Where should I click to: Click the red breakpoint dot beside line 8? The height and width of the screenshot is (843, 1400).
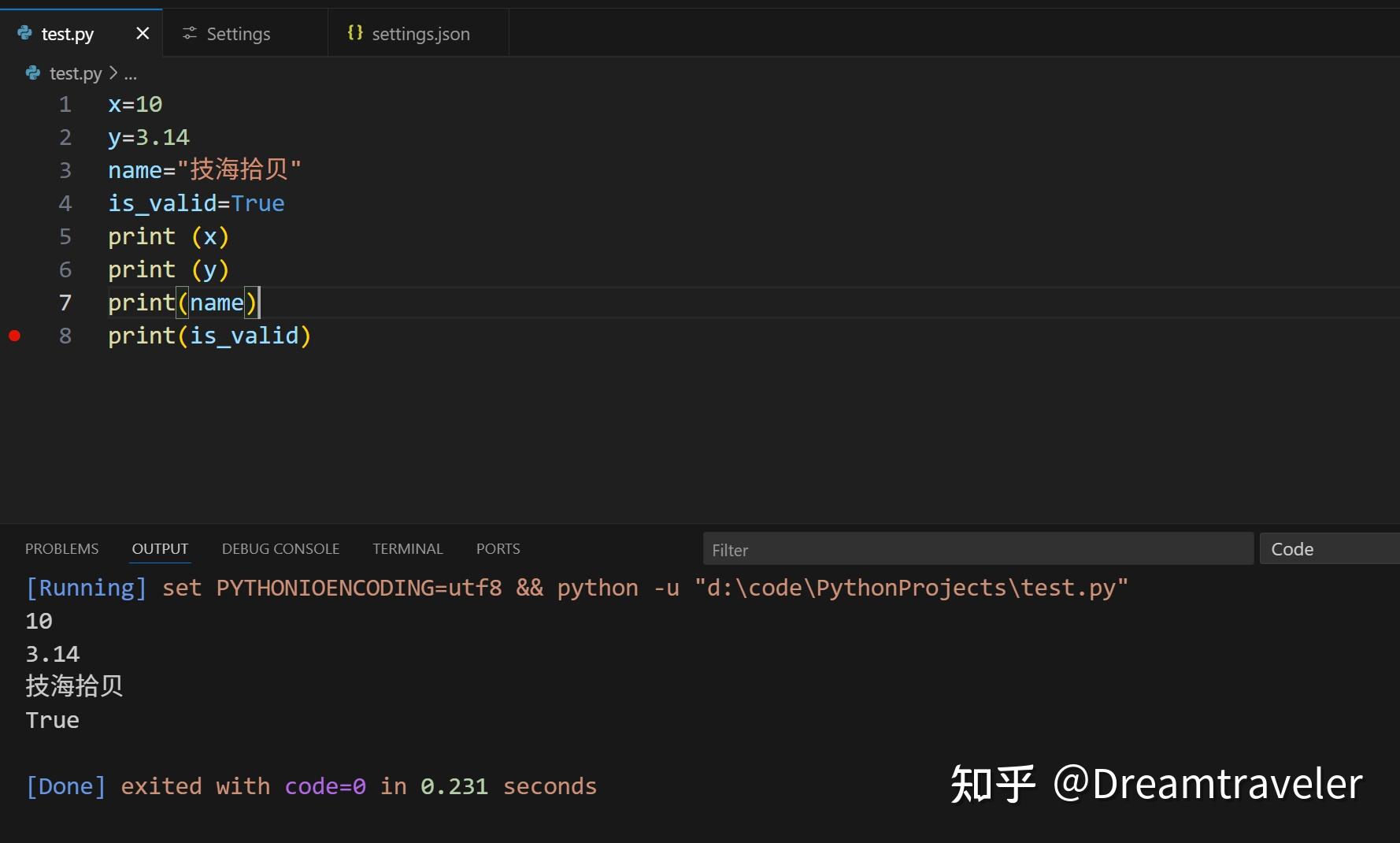[13, 336]
